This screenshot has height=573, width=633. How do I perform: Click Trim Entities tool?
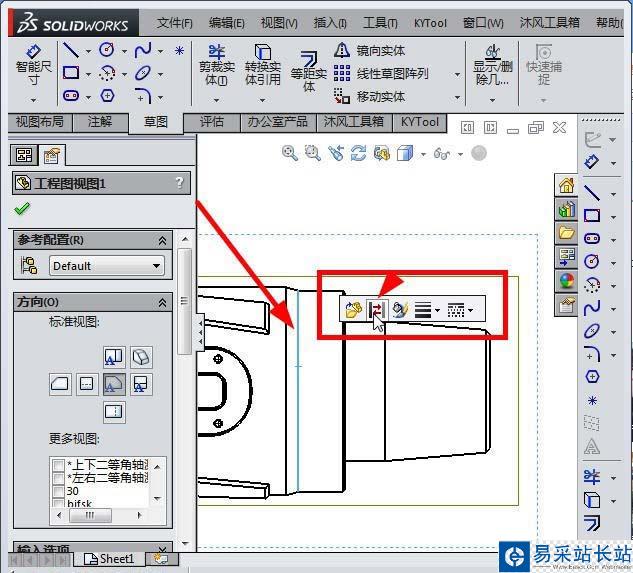point(217,66)
